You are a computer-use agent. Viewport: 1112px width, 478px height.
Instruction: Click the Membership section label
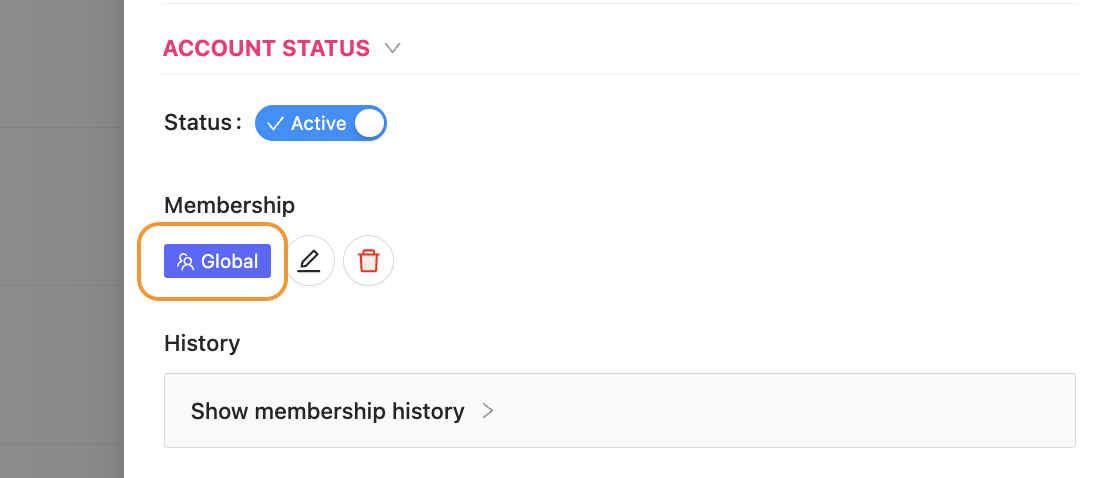[x=229, y=205]
